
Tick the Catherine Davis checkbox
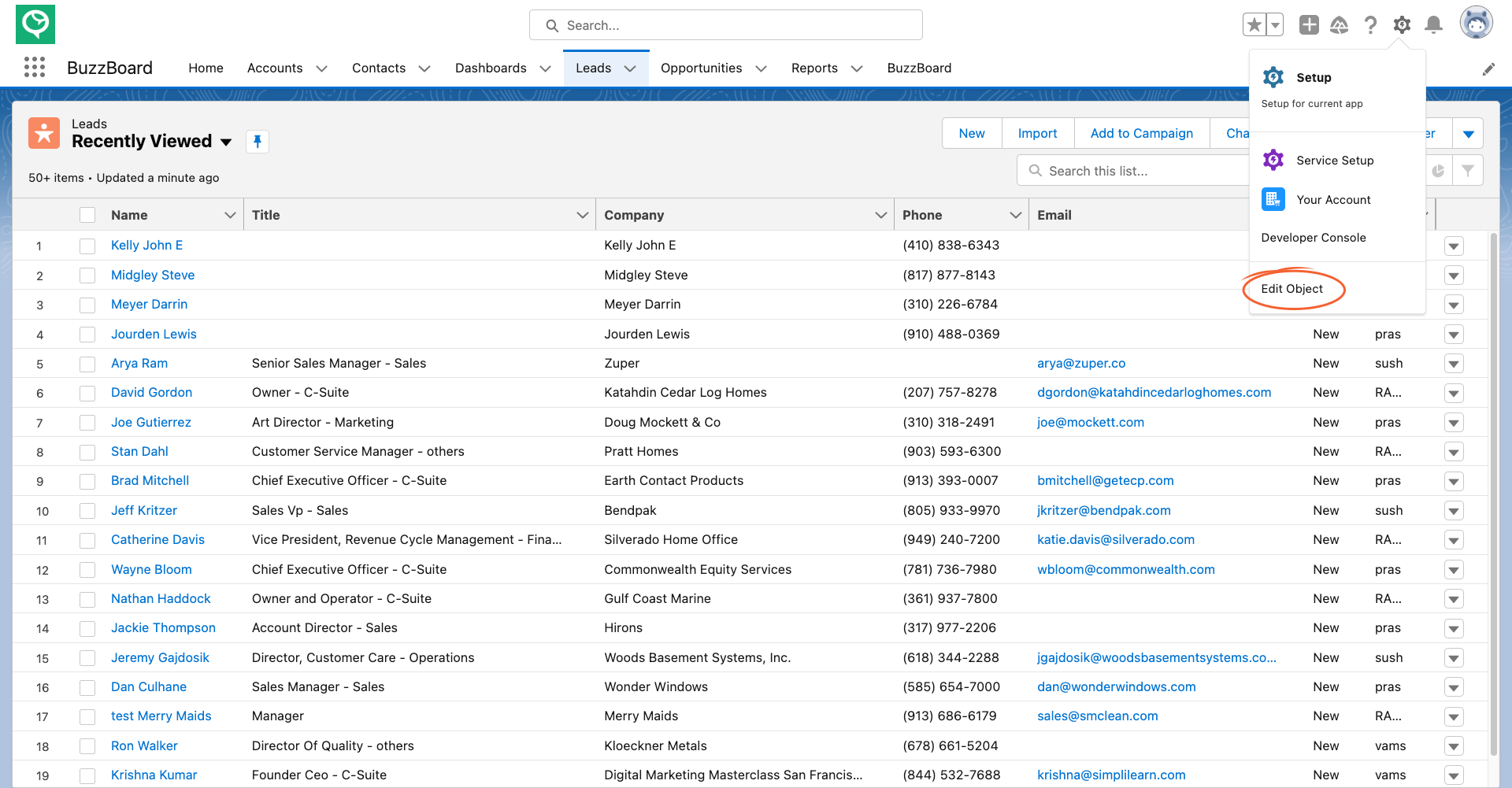87,540
